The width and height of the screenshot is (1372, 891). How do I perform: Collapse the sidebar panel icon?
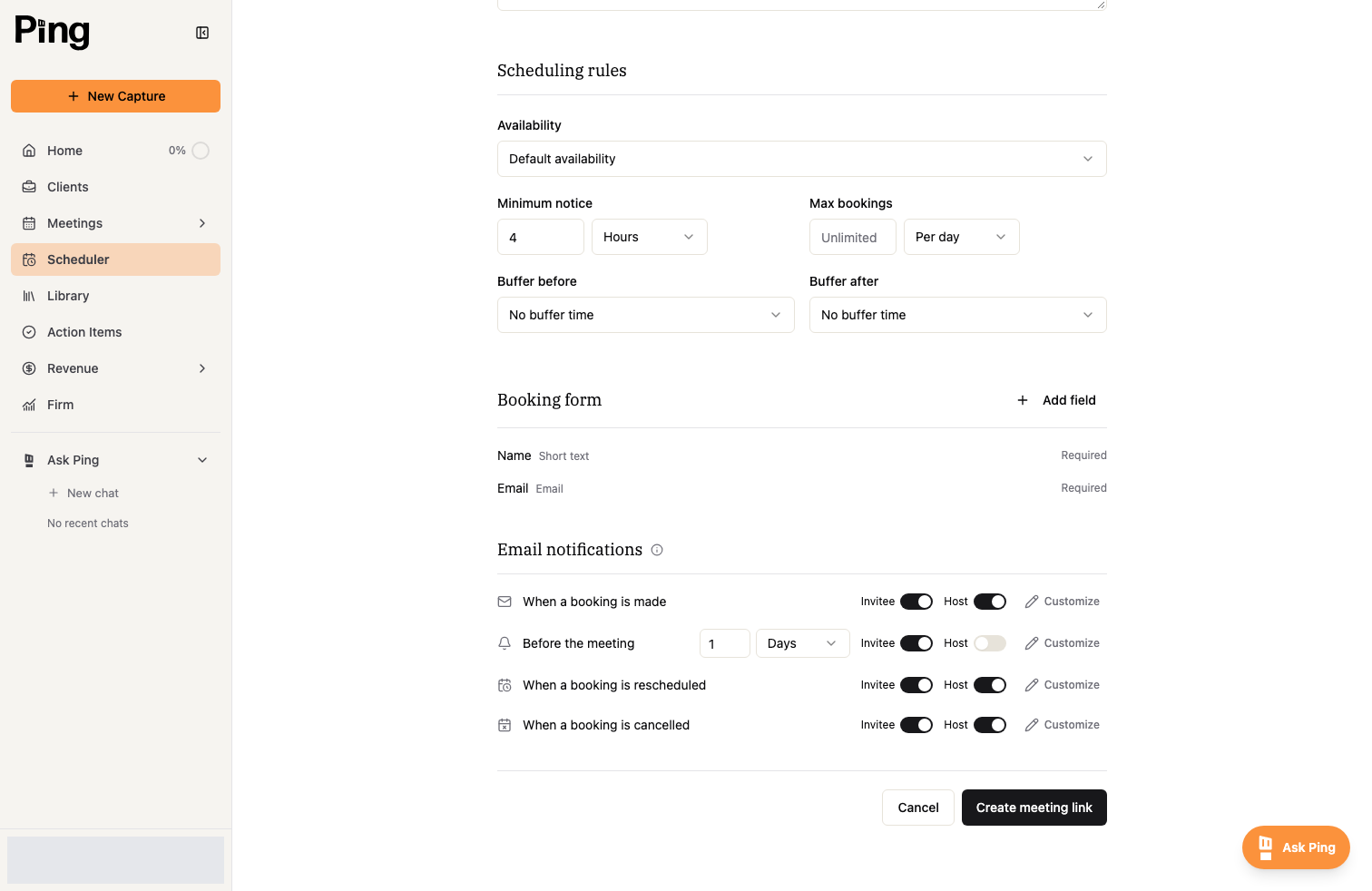point(202,33)
